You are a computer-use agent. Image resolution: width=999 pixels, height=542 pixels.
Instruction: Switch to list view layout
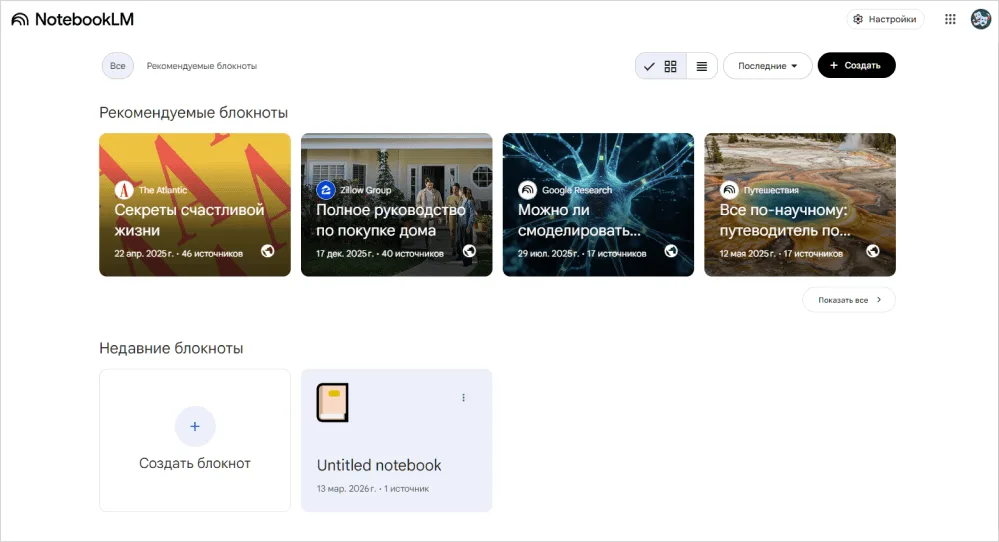[702, 66]
